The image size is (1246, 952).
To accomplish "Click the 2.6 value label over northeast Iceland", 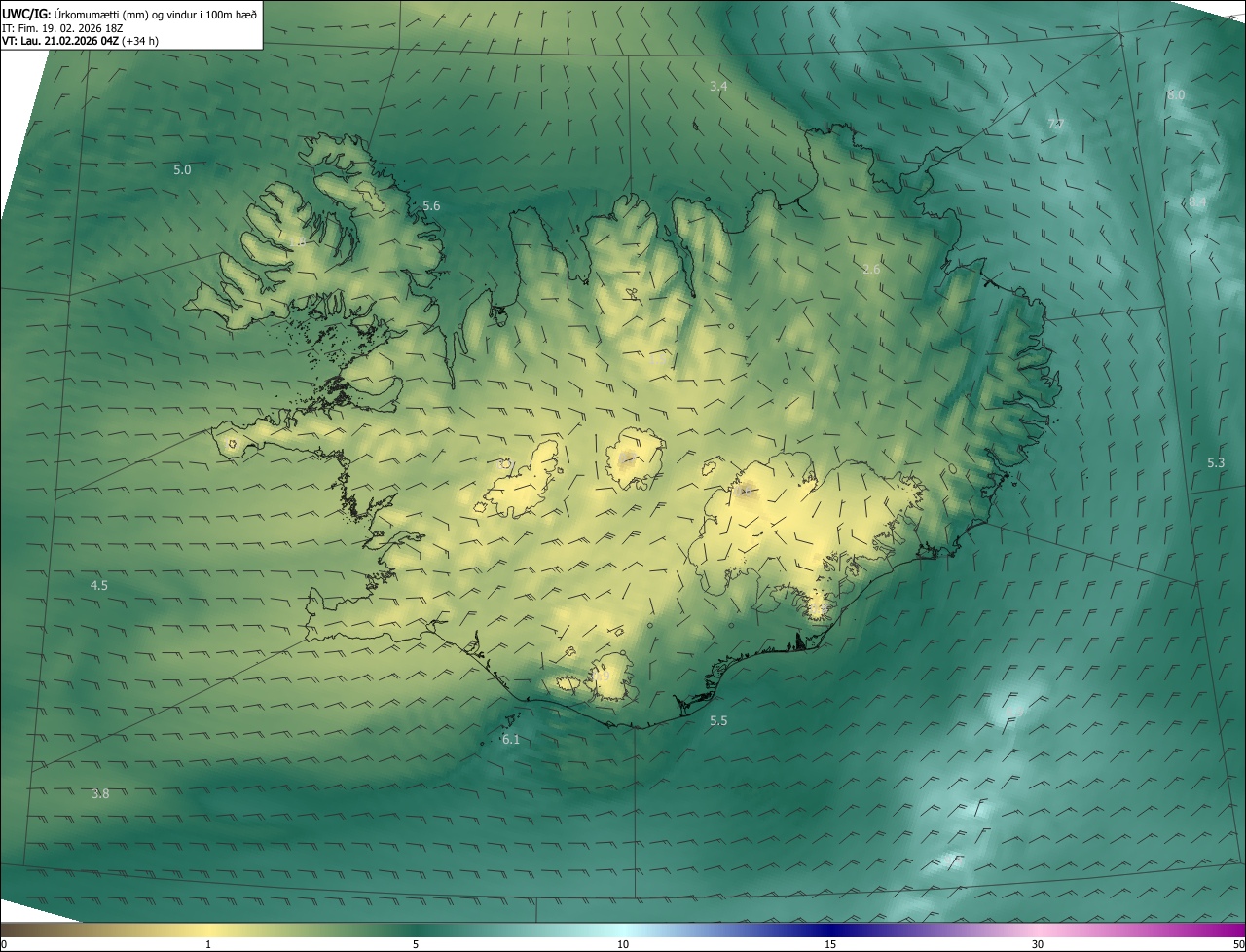I will point(871,270).
